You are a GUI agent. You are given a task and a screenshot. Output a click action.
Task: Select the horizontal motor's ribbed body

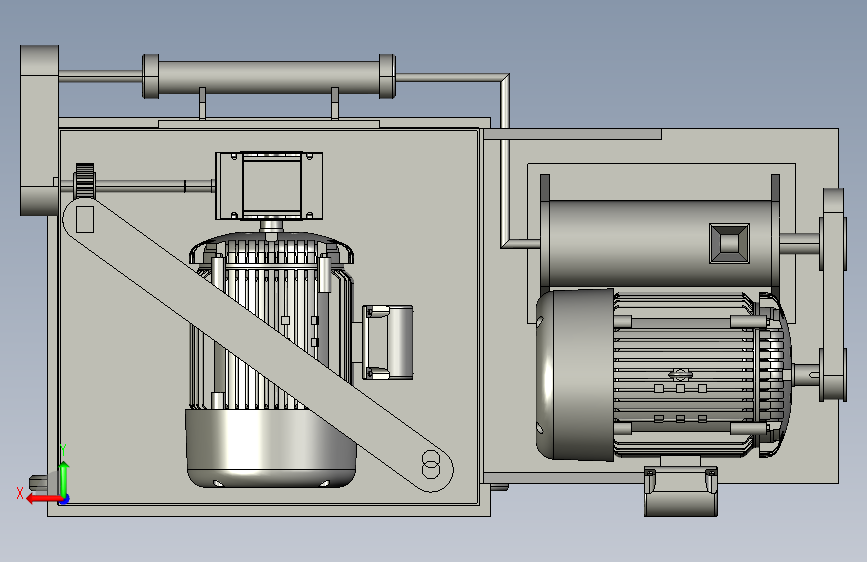(683, 374)
